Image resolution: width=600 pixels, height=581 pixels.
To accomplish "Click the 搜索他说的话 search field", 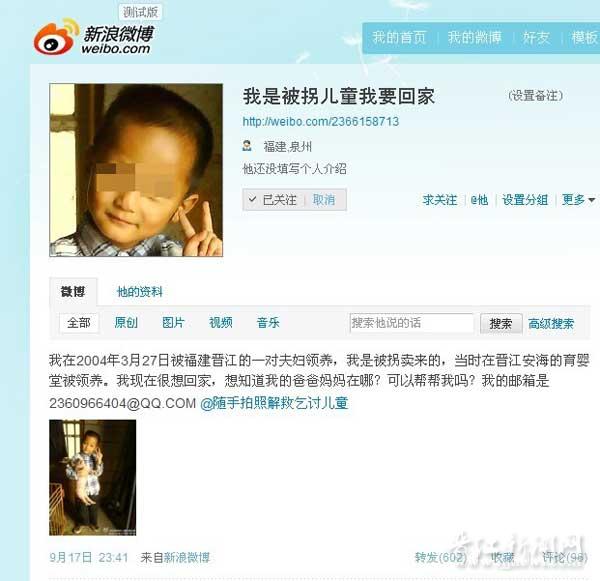I will 411,323.
